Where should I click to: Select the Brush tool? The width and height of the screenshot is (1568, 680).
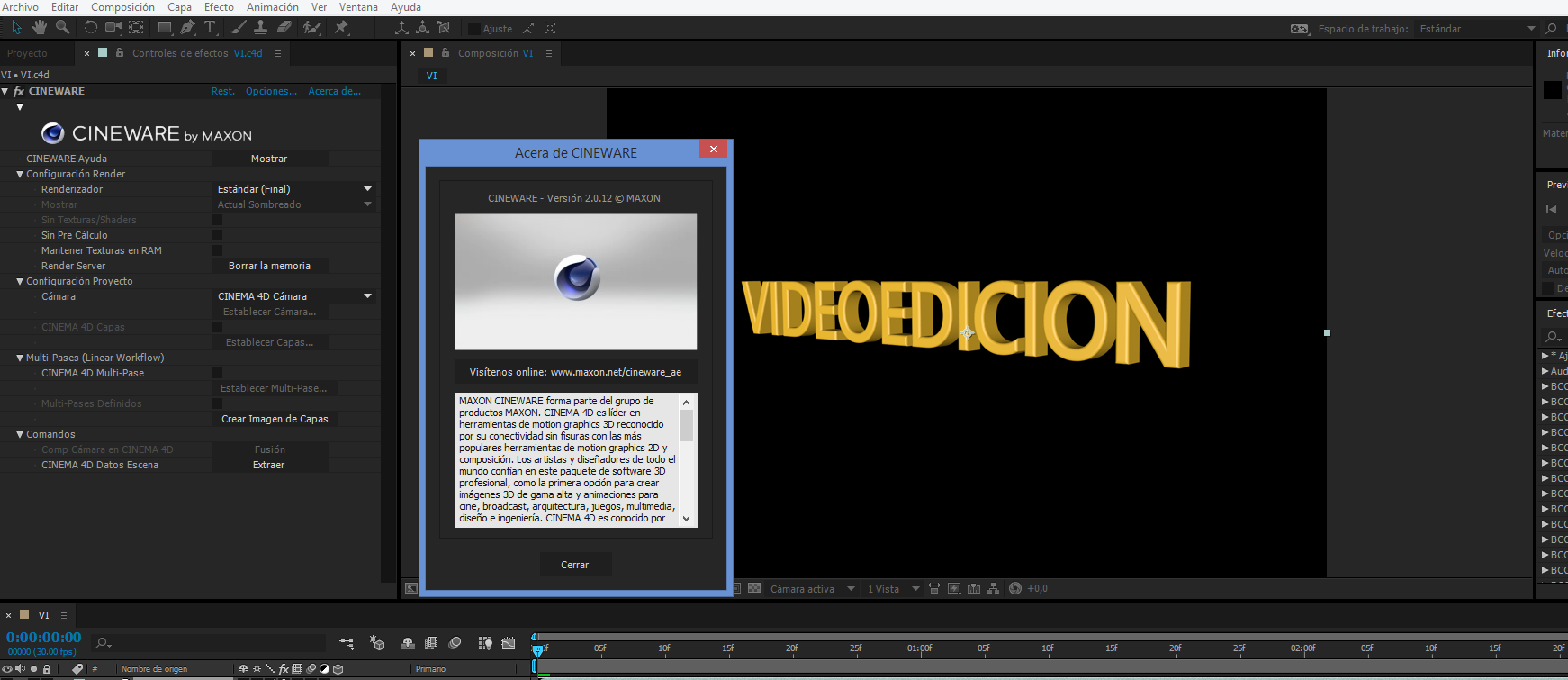[x=239, y=28]
